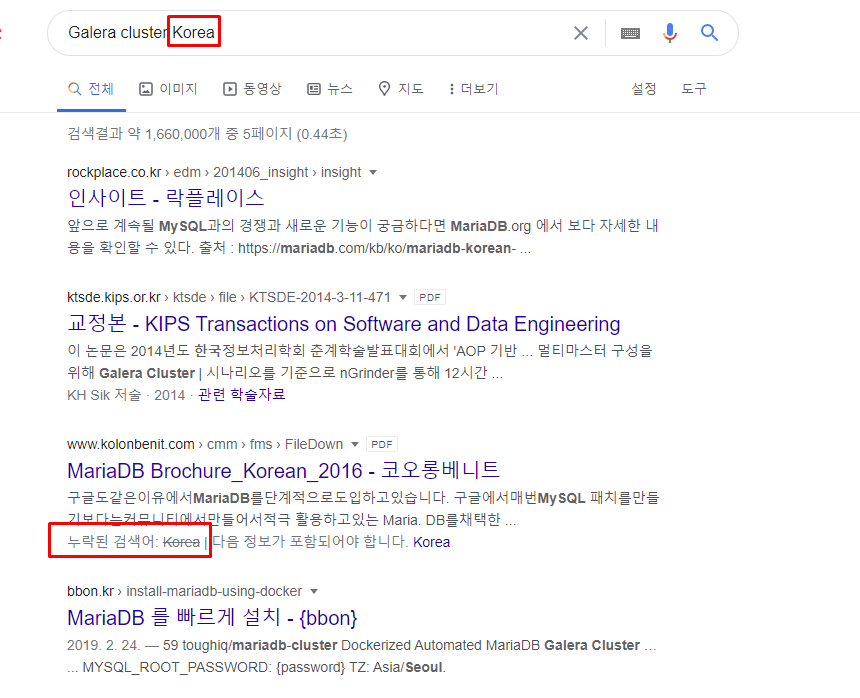Screen dimensions: 860x698
Task: Click the www.kolonbenit.com breadcrumb URL text
Action: coord(205,444)
